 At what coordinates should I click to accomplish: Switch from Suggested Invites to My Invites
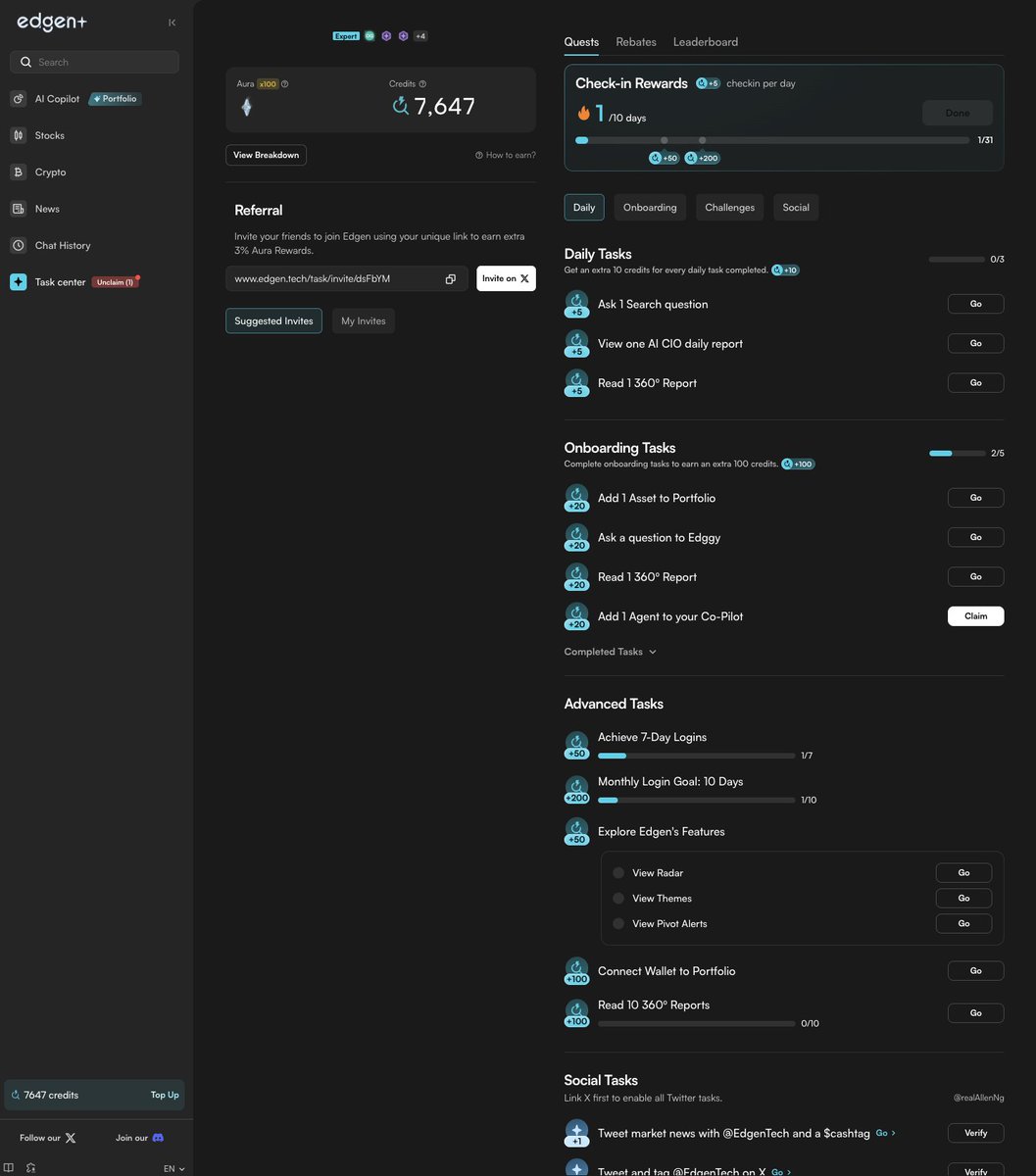363,320
